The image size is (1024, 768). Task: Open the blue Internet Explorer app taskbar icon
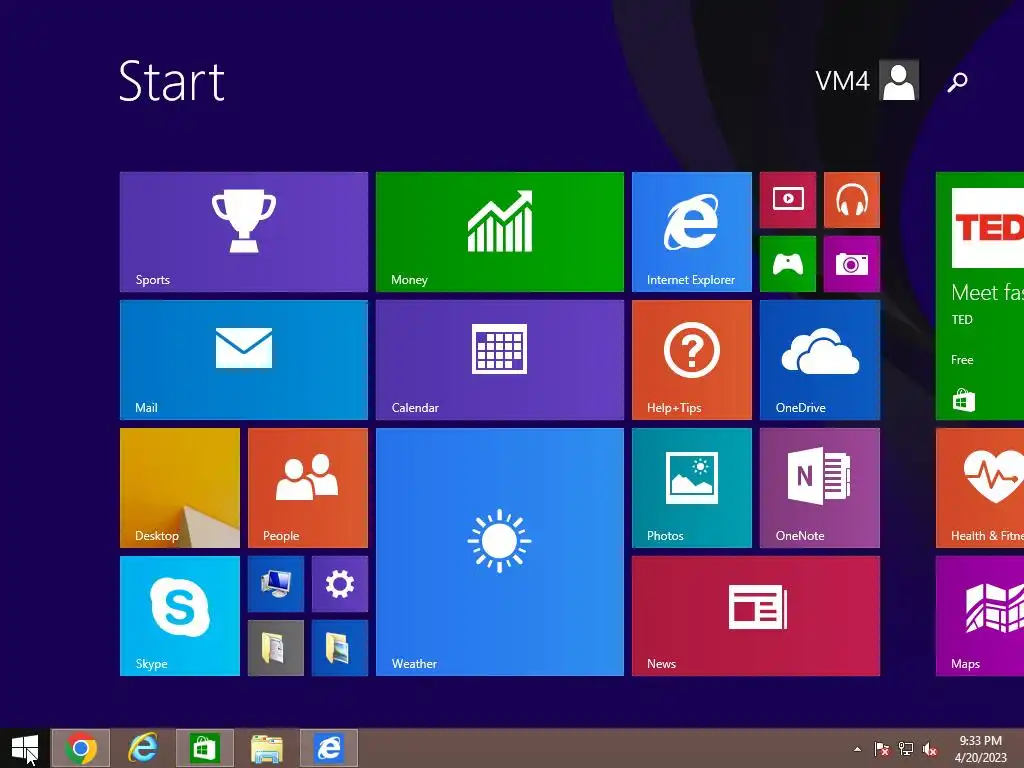pos(328,748)
